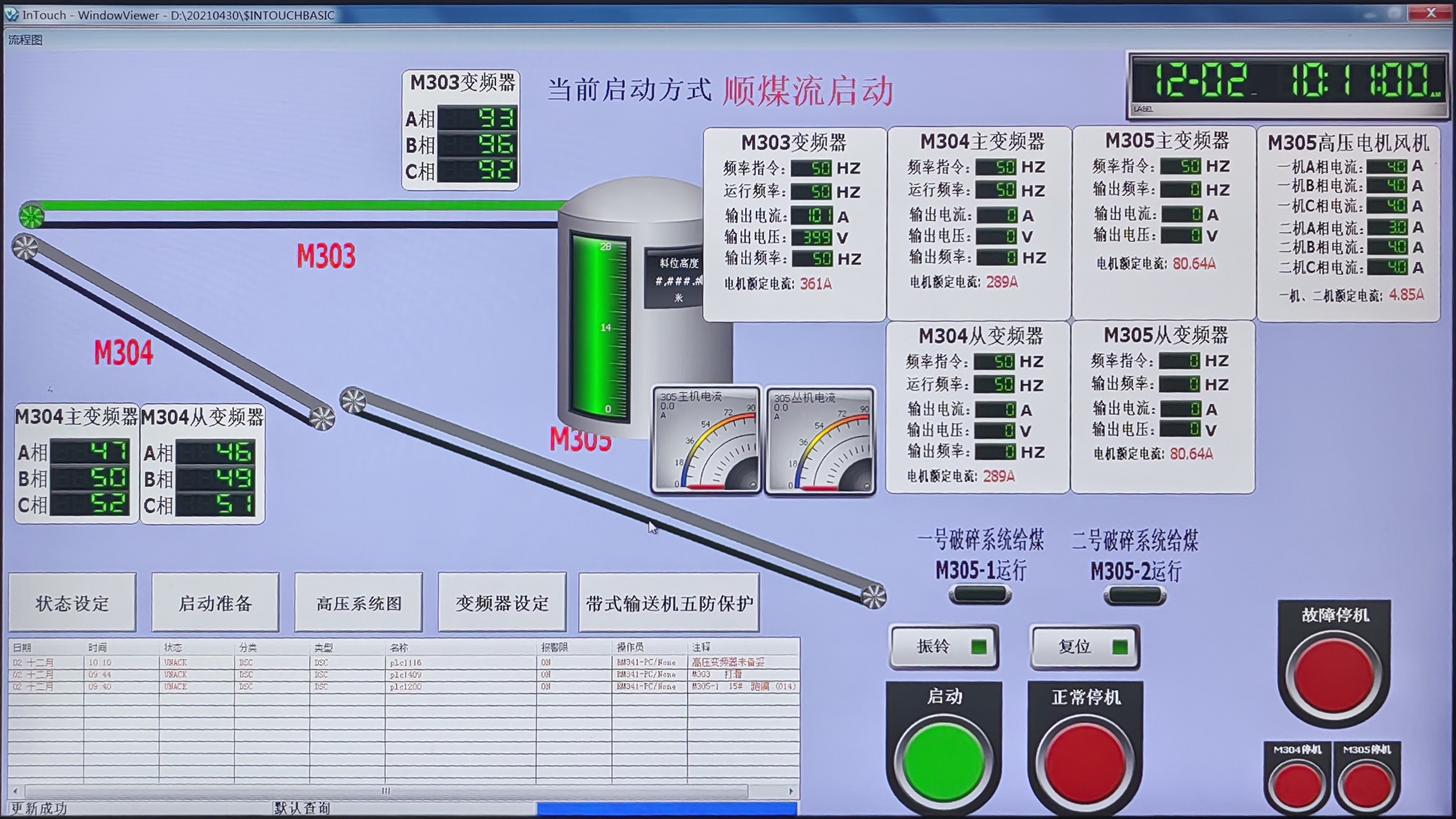The image size is (1456, 819).
Task: Open the 状态设定 page
Action: [73, 603]
